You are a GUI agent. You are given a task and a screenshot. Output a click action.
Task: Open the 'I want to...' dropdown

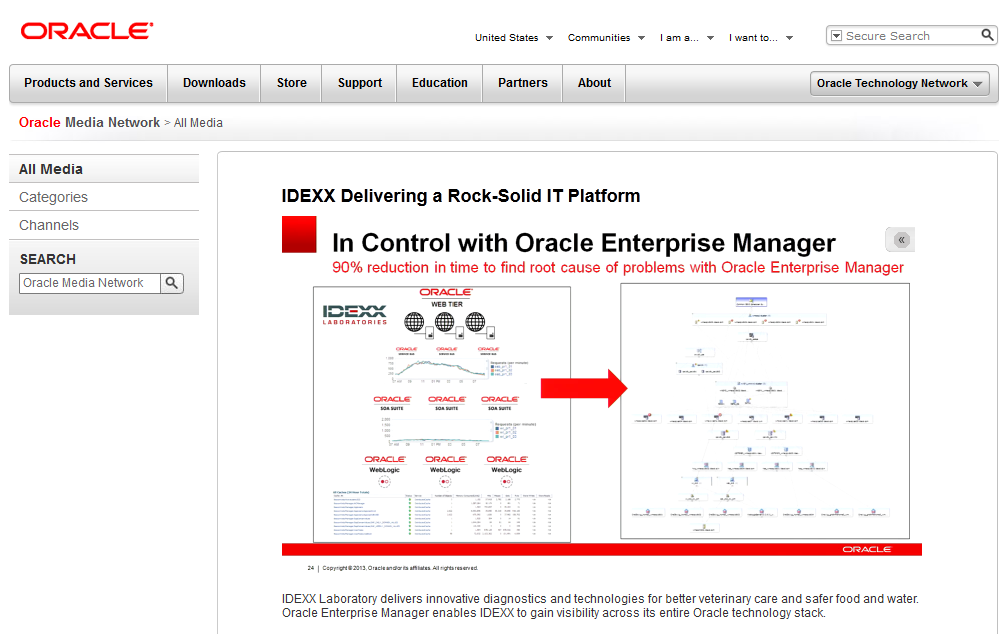click(x=760, y=38)
